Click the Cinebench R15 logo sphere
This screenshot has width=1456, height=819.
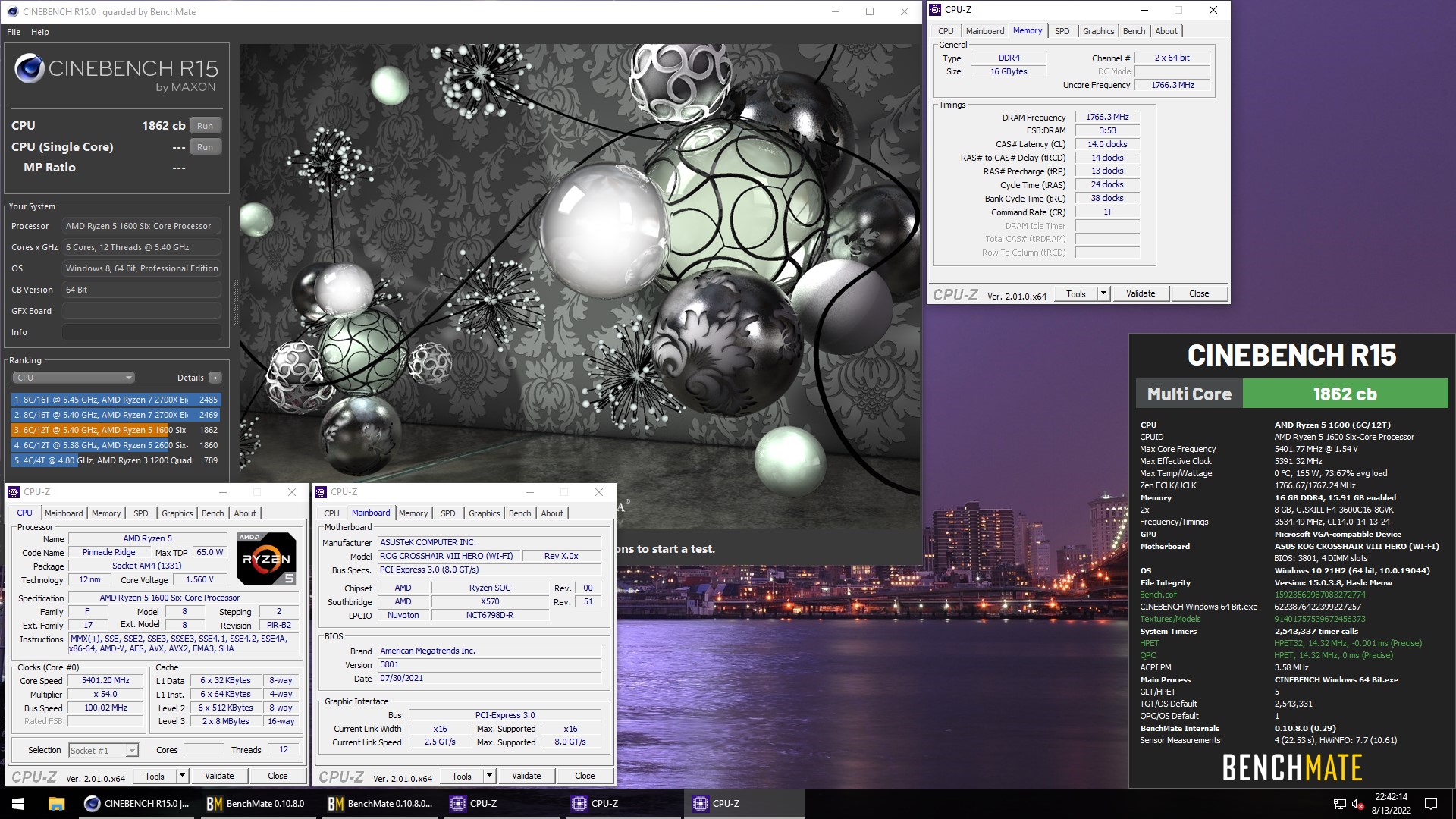tap(30, 69)
